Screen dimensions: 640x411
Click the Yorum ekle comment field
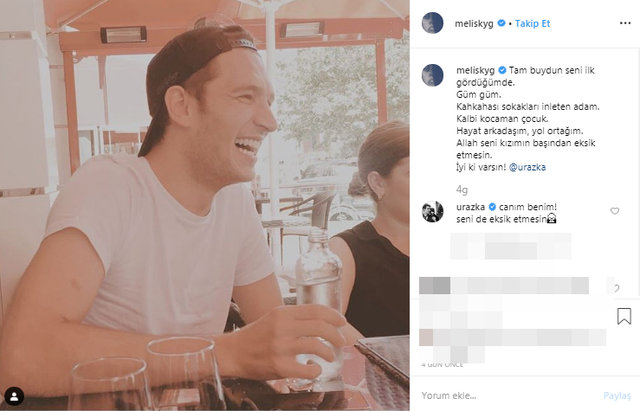(x=508, y=395)
